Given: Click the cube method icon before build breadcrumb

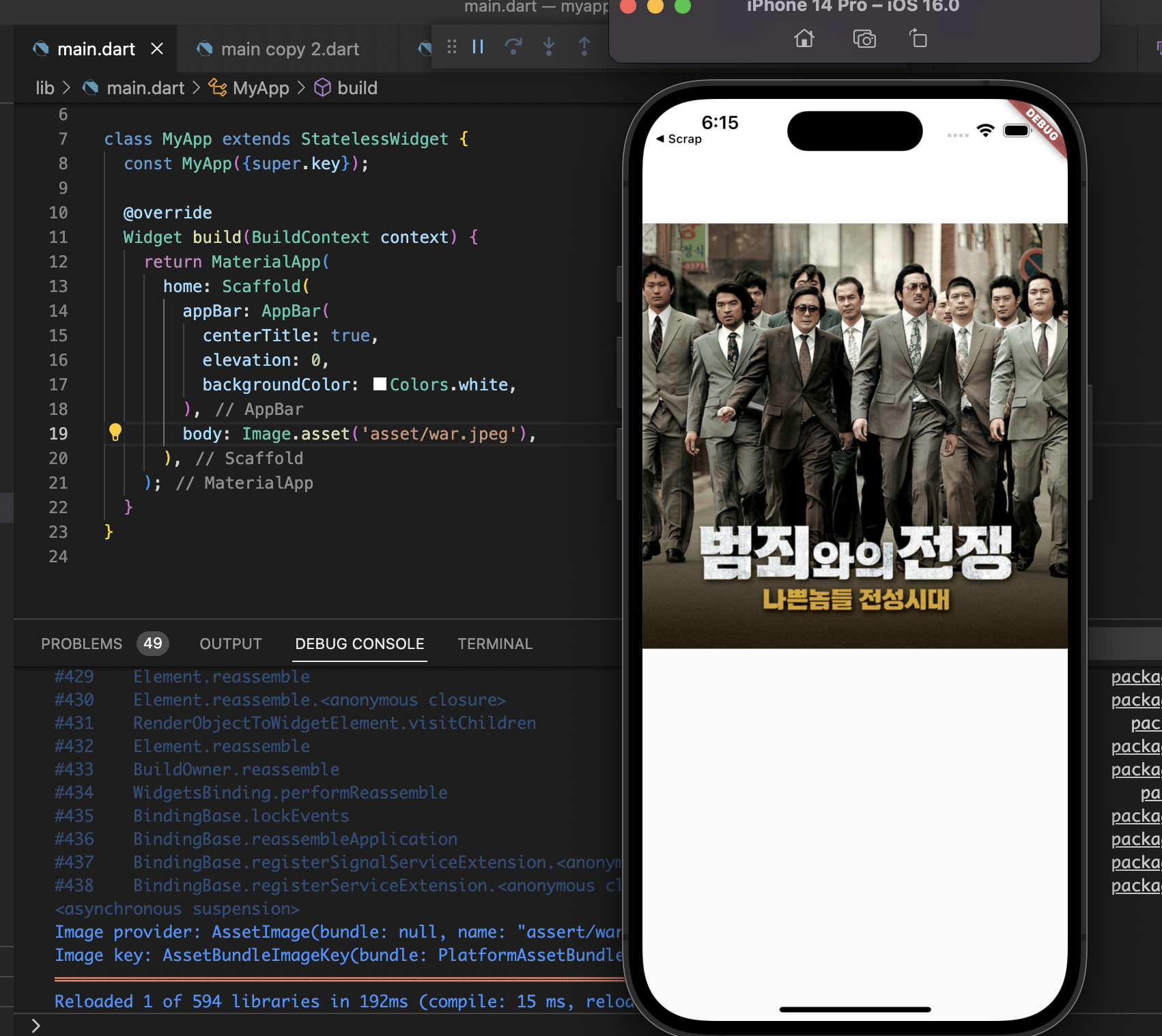Looking at the screenshot, I should tap(322, 87).
